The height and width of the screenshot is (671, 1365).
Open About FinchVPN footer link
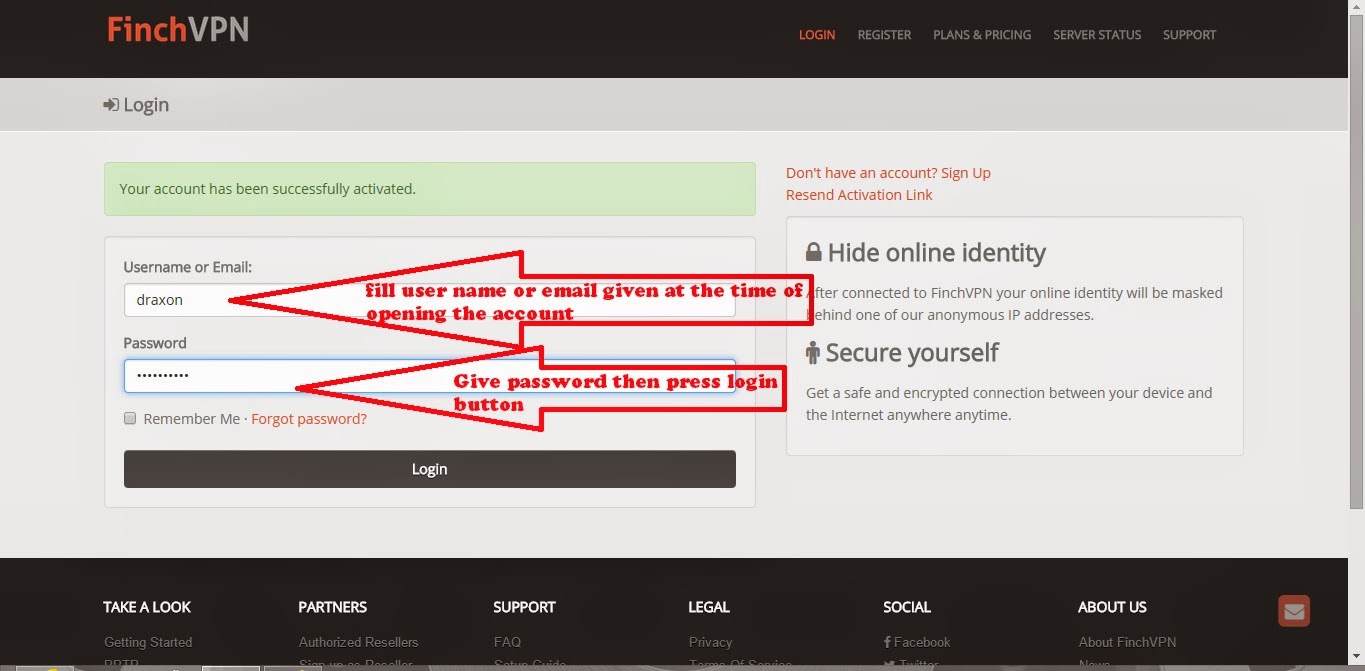(x=1127, y=642)
